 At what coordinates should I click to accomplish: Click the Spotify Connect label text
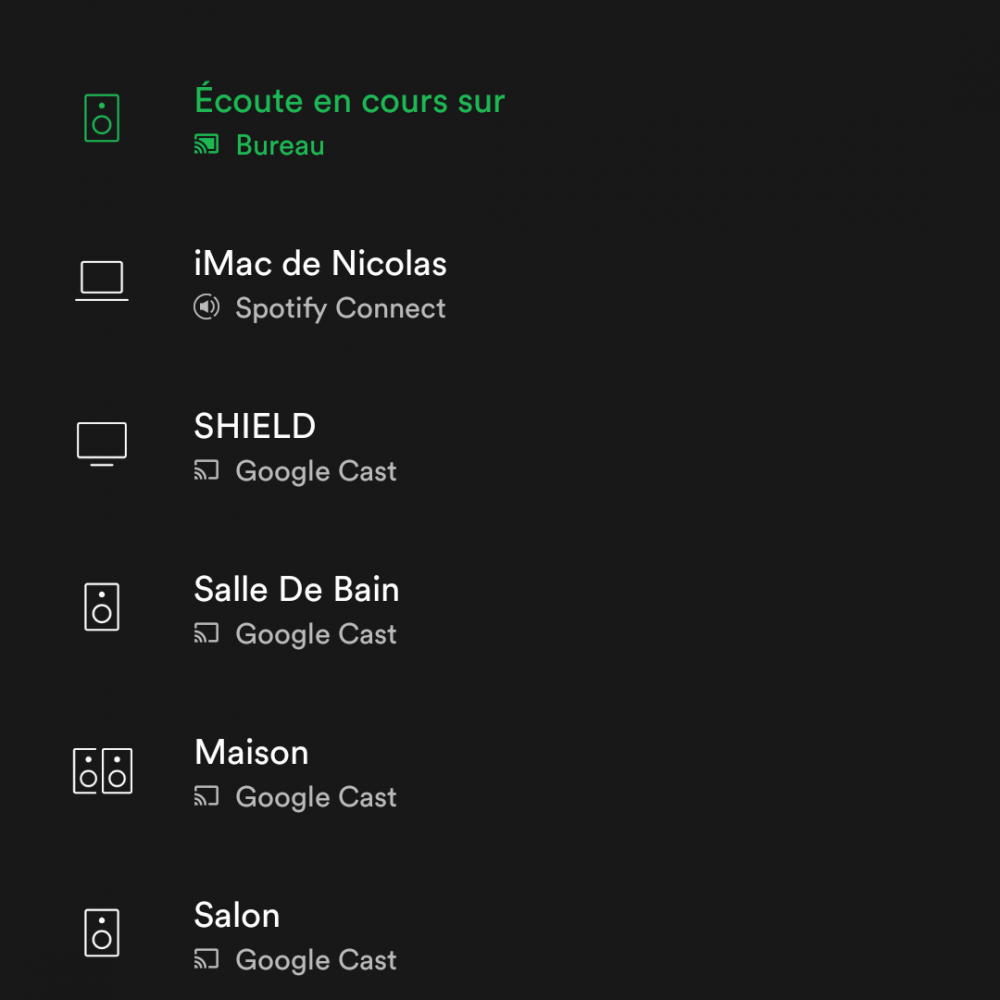pos(341,309)
